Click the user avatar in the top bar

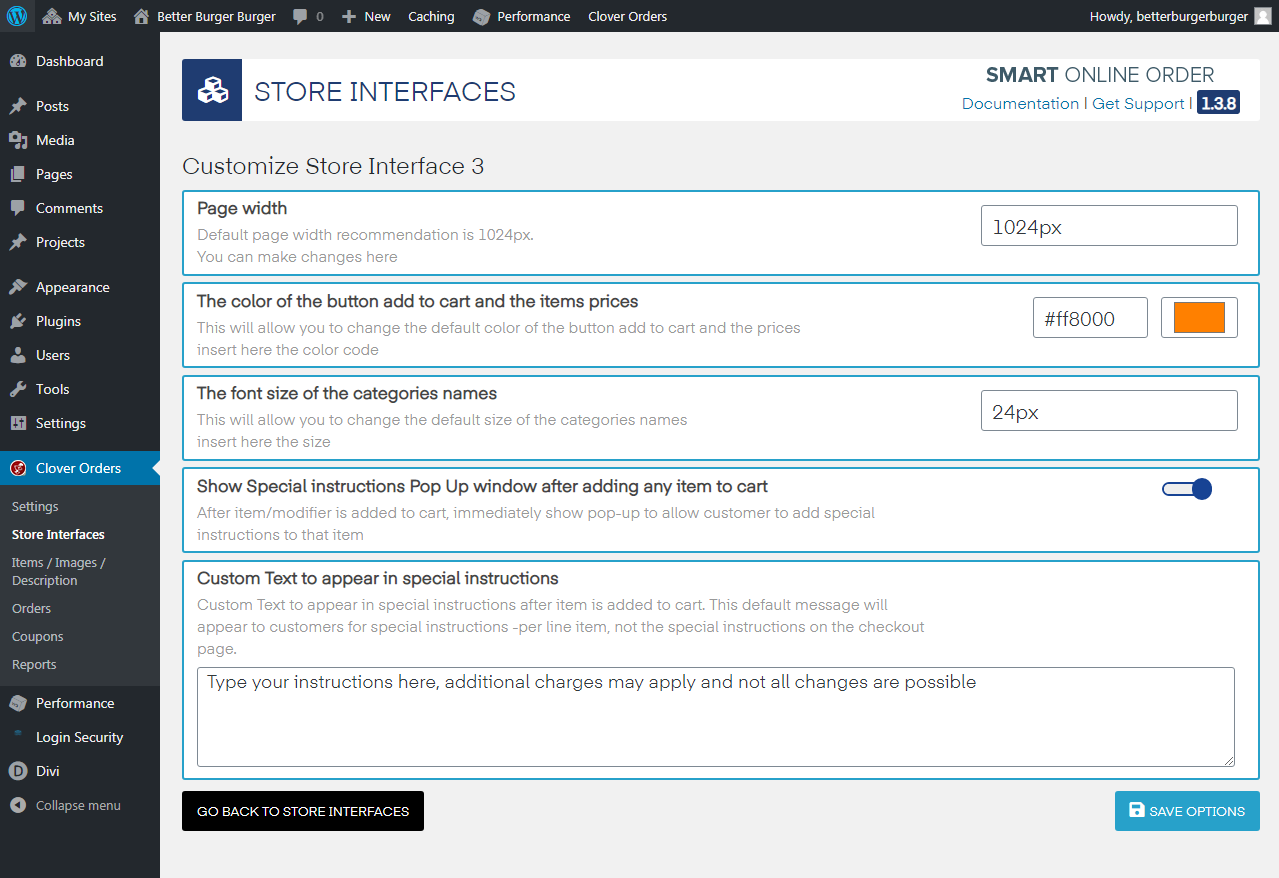pyautogui.click(x=1263, y=16)
